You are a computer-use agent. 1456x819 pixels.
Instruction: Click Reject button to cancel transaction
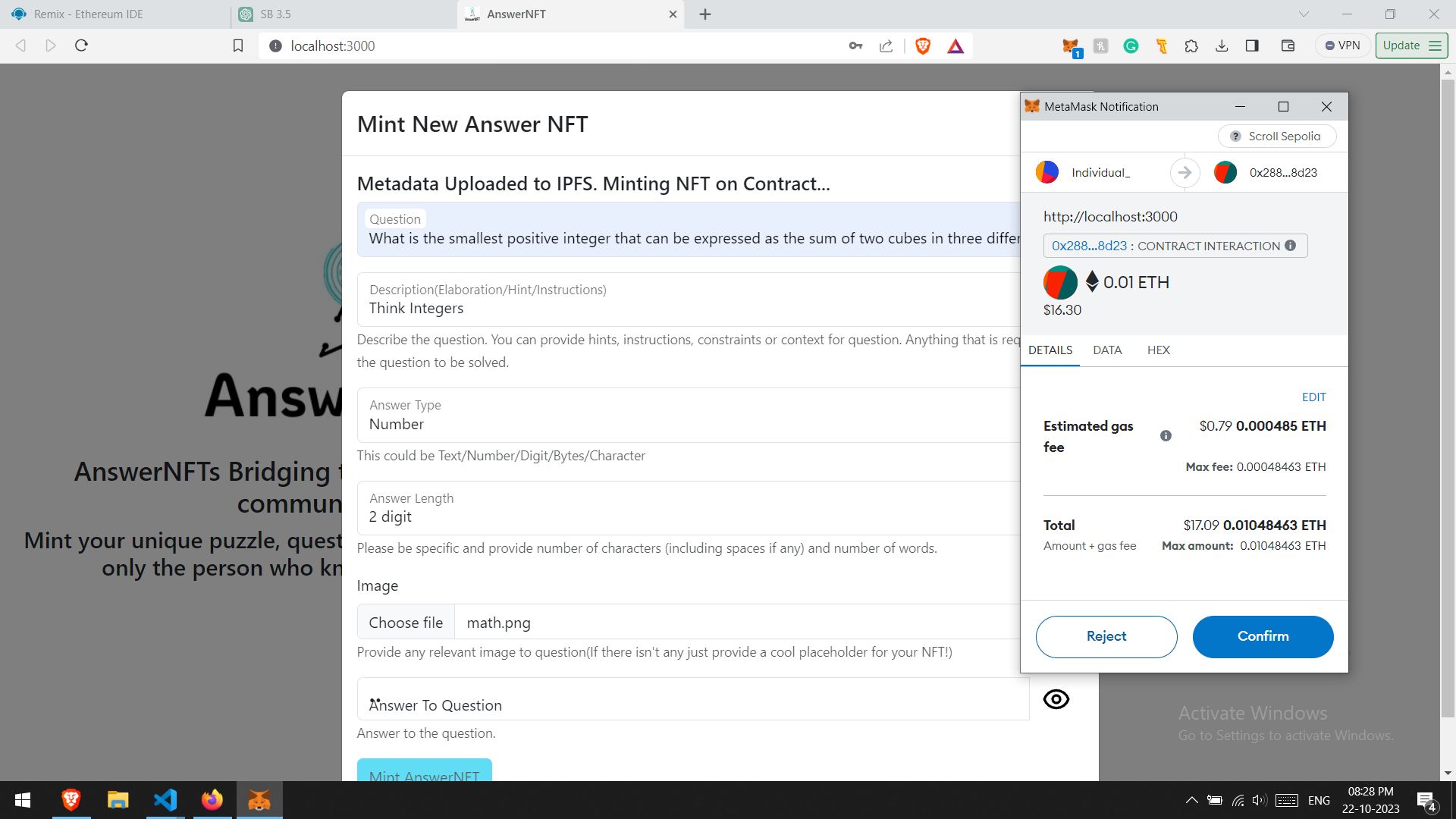(1106, 636)
